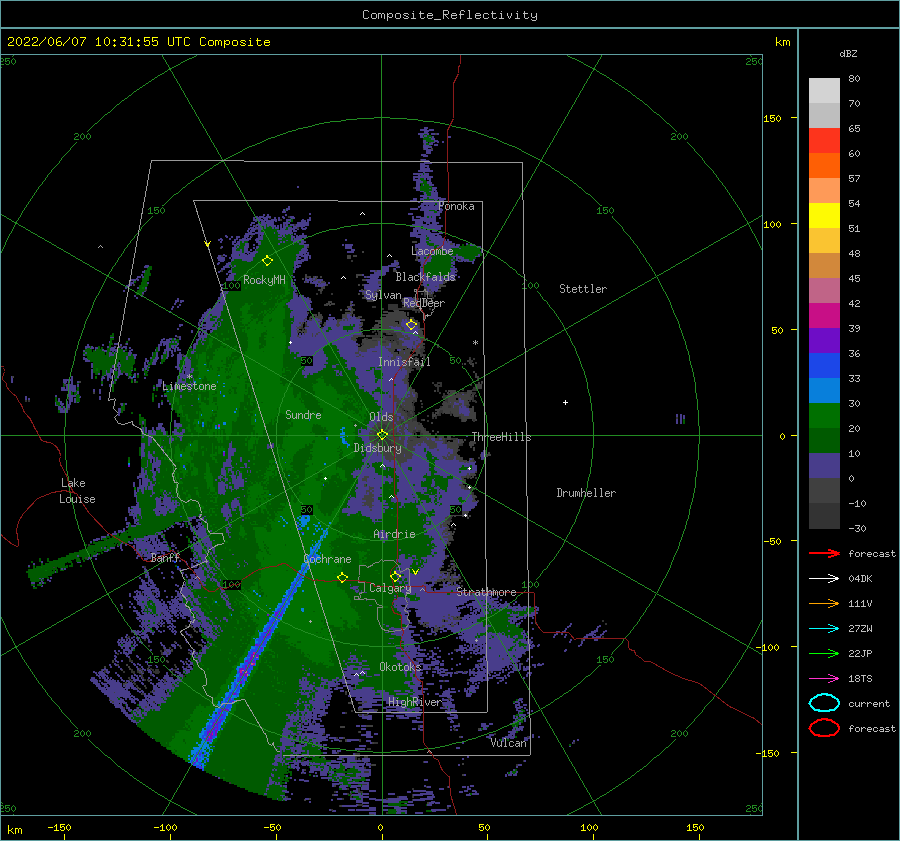Click the magenta 18TS arrow icon
Screen dimensions: 900x841
pyautogui.click(x=824, y=679)
